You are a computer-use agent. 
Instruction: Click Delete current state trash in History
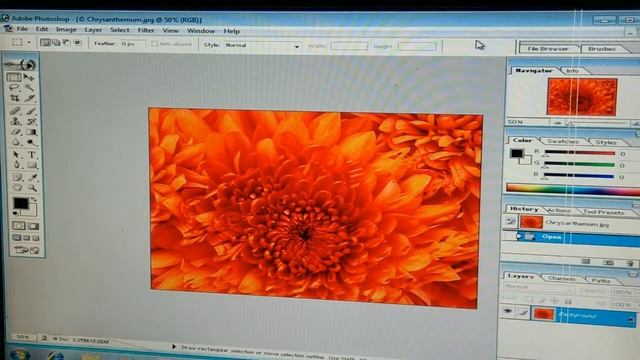(x=629, y=263)
